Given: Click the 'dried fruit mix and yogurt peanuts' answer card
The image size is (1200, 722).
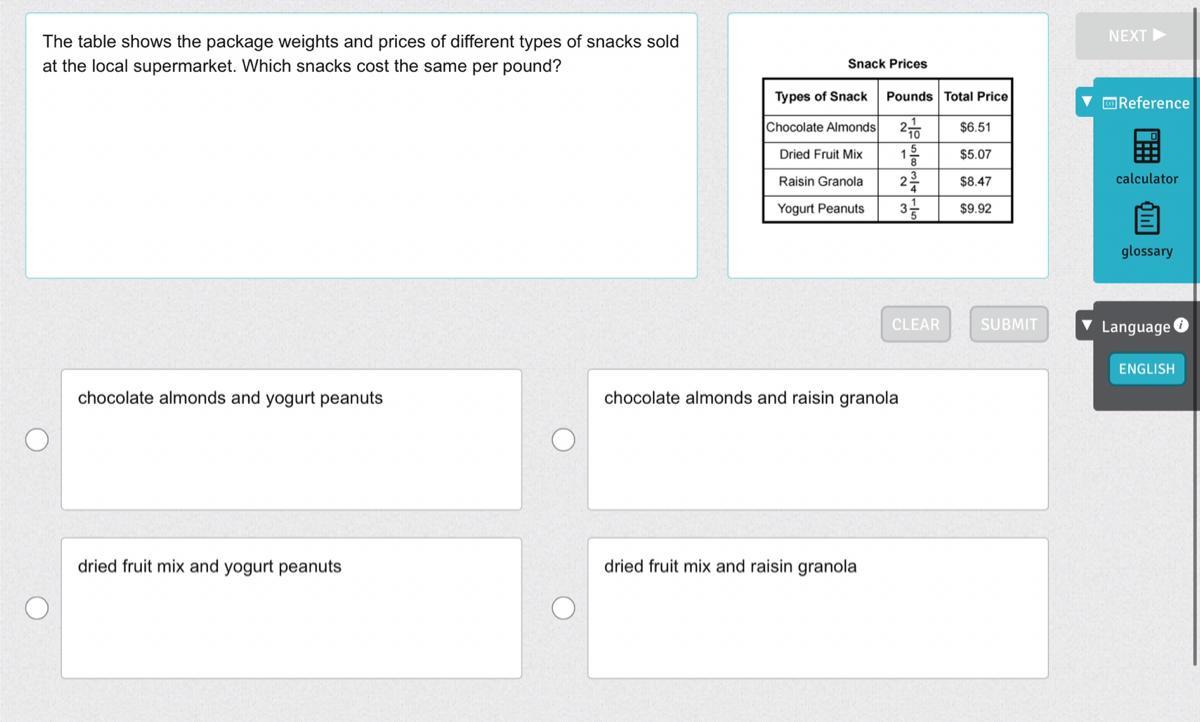Looking at the screenshot, I should pos(290,608).
